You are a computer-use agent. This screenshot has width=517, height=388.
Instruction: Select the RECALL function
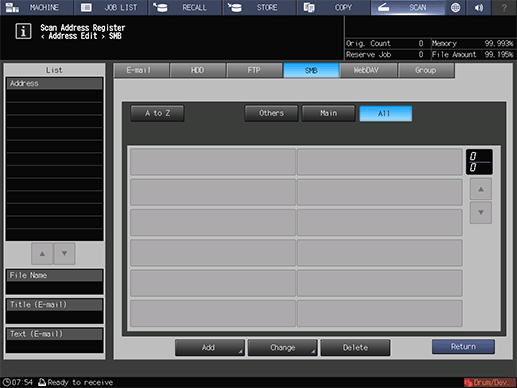[x=185, y=7]
